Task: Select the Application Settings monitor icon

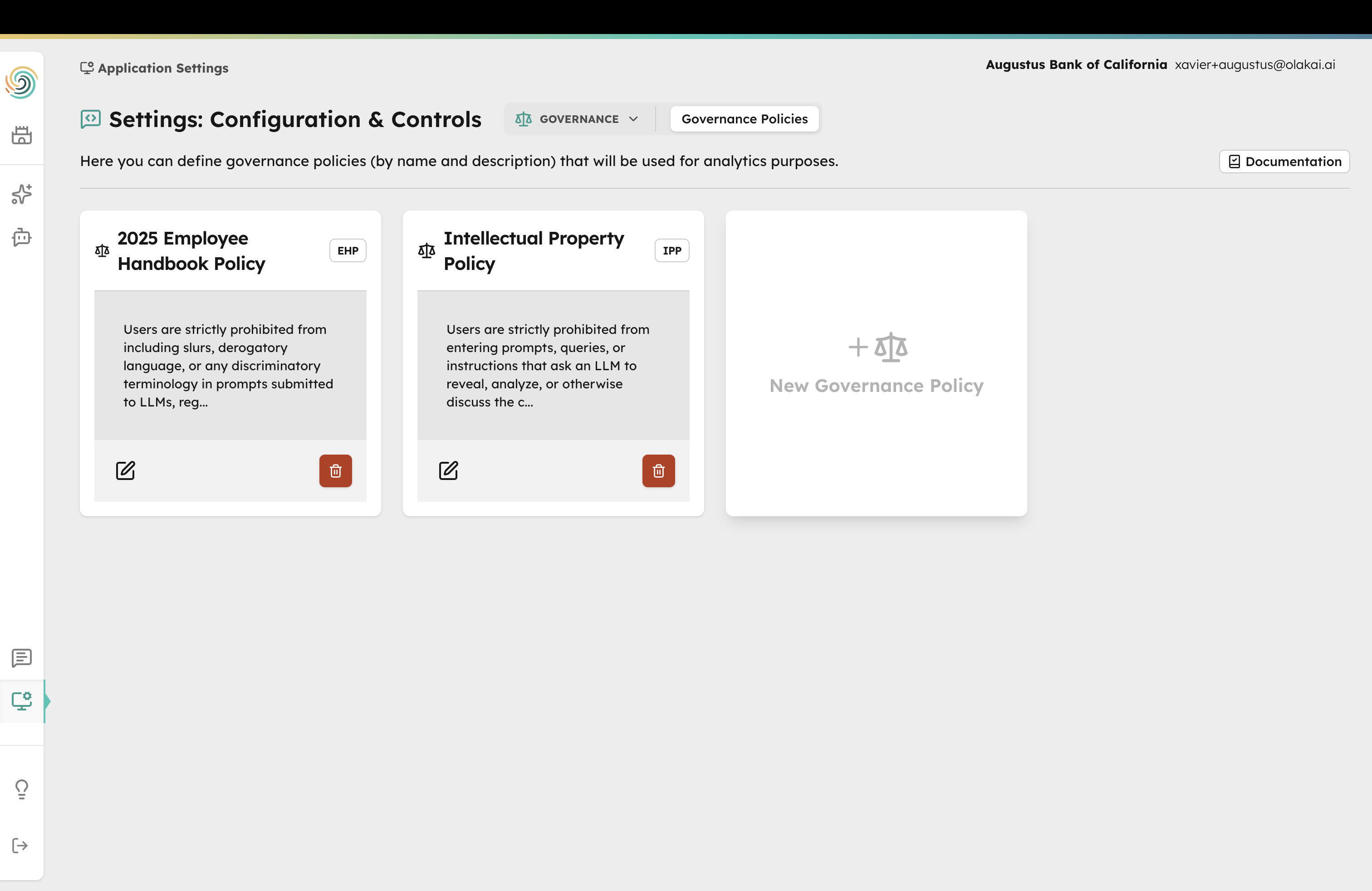Action: [x=21, y=701]
